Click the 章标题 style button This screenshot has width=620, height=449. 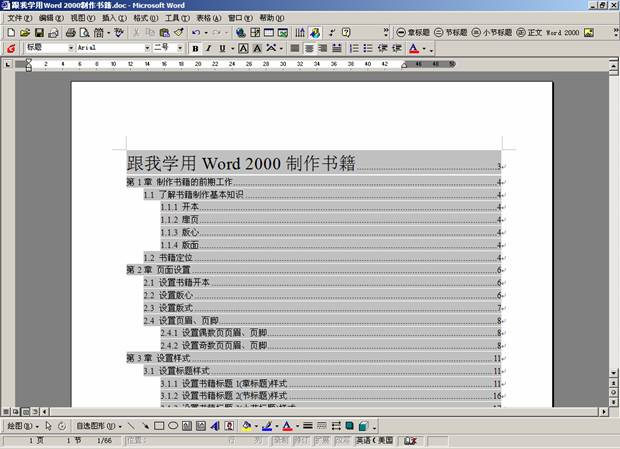tap(414, 33)
